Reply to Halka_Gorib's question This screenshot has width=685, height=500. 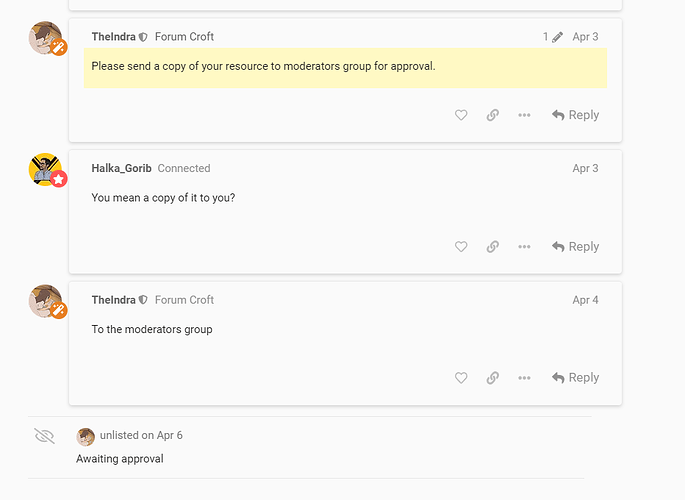point(575,247)
